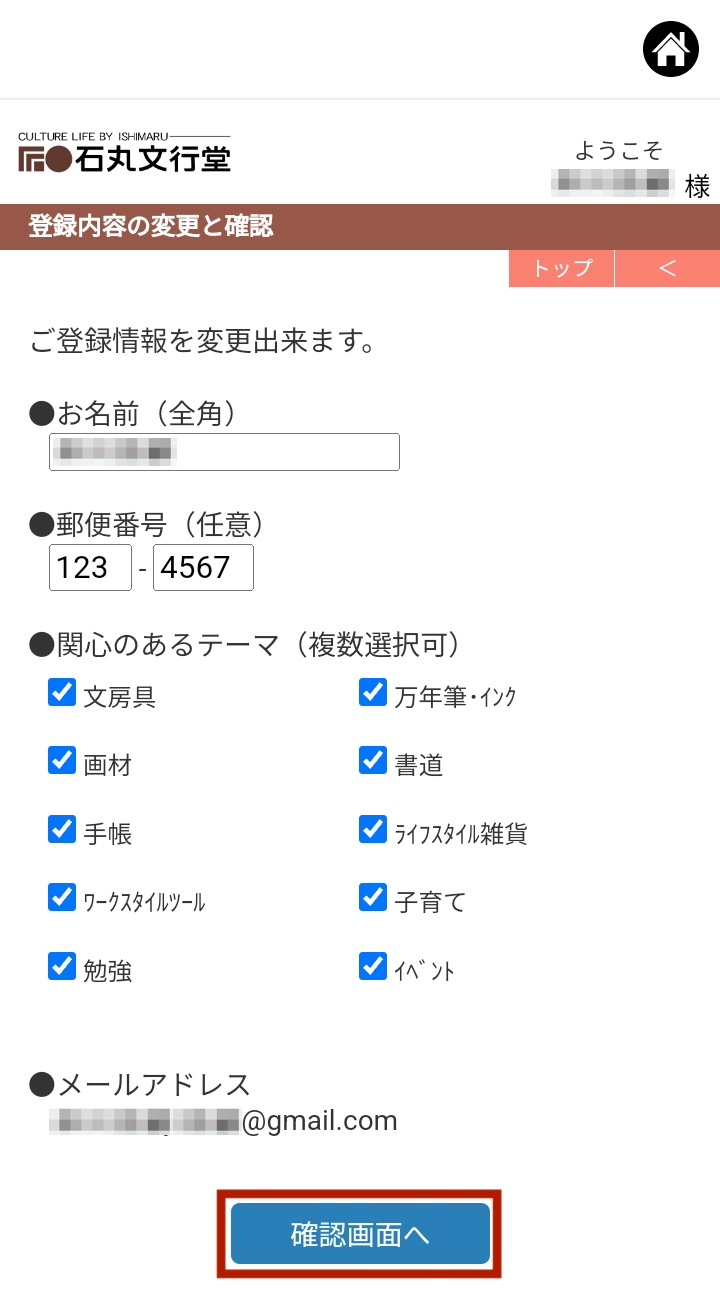The width and height of the screenshot is (720, 1291).
Task: Return to トップ page
Action: pos(561,268)
